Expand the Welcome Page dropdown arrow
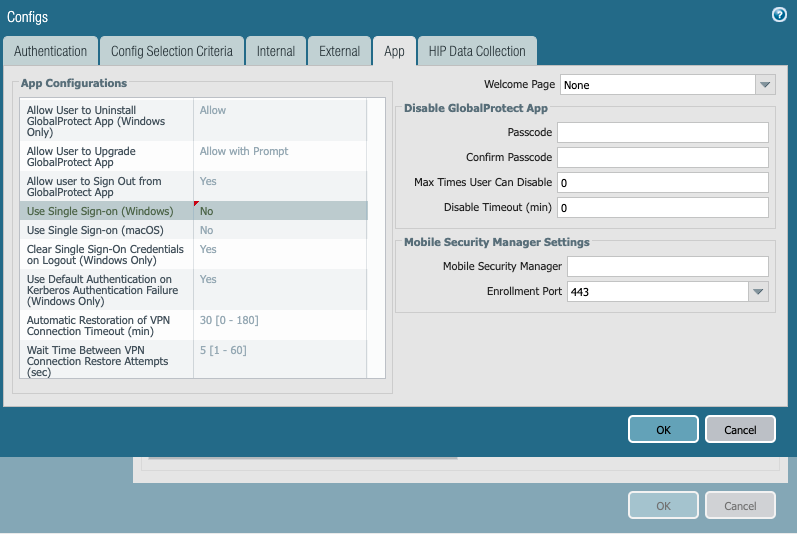The image size is (797, 534). pos(765,85)
